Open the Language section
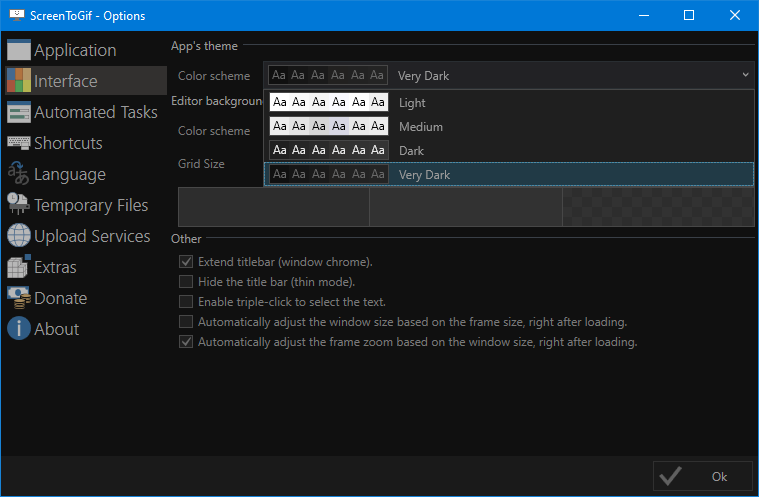The height and width of the screenshot is (497, 759). [x=86, y=174]
